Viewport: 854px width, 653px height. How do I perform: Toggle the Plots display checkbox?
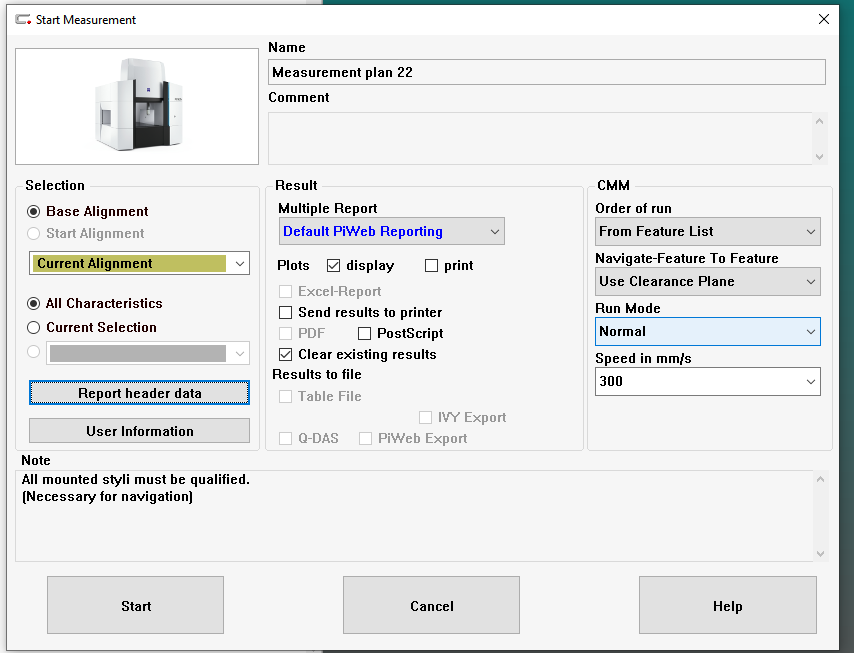pyautogui.click(x=334, y=266)
